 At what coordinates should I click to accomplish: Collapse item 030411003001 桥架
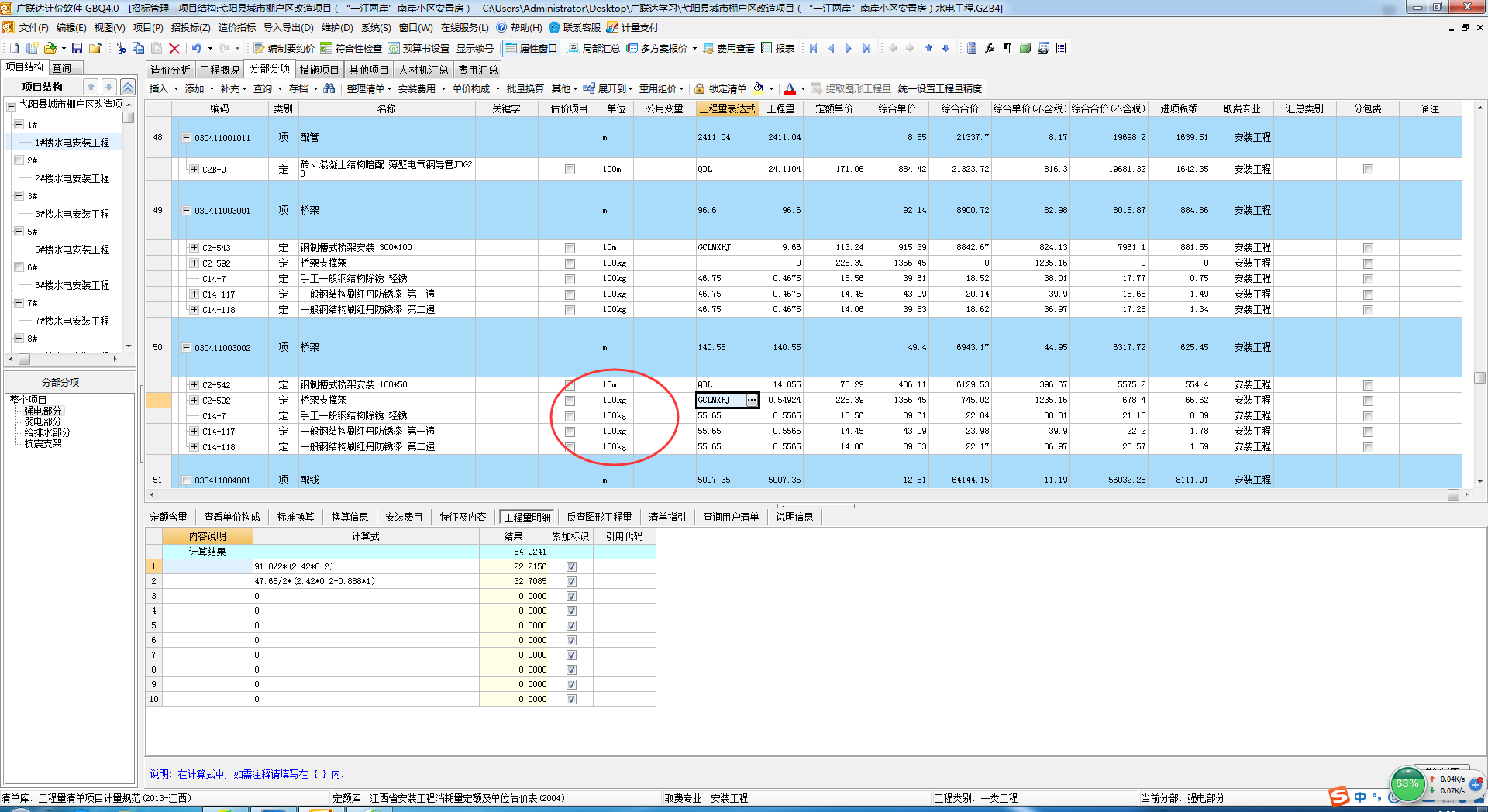[x=186, y=210]
